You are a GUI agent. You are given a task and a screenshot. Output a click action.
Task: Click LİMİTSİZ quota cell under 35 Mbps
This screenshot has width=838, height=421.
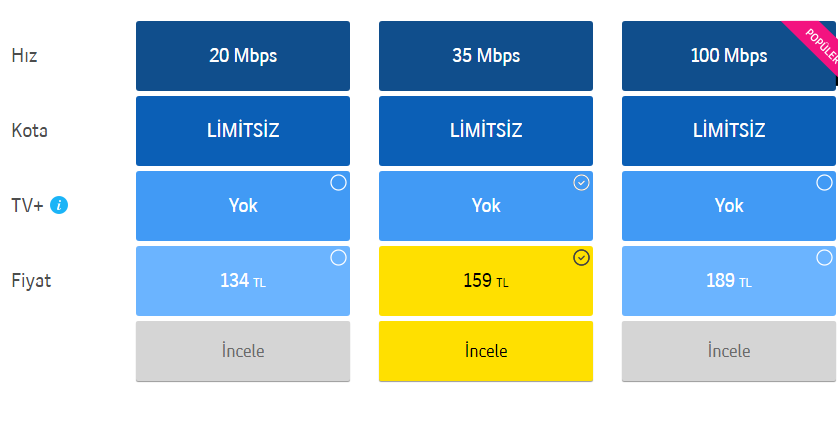(486, 131)
